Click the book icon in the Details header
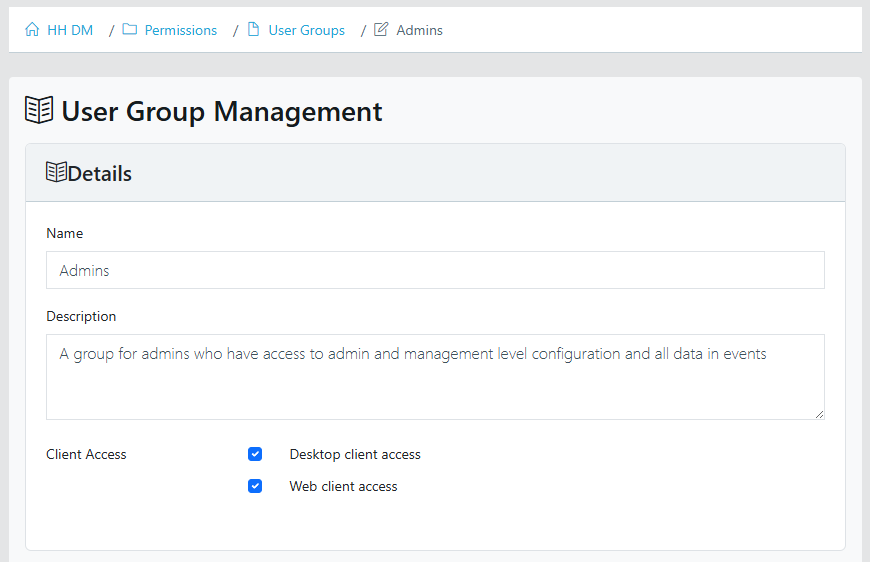This screenshot has width=870, height=562. tap(56, 172)
